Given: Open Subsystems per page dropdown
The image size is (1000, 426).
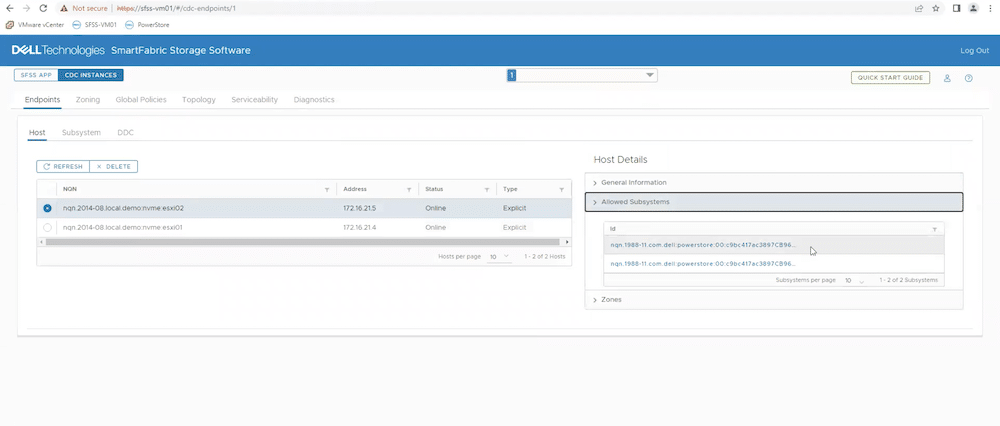Looking at the screenshot, I should (854, 281).
